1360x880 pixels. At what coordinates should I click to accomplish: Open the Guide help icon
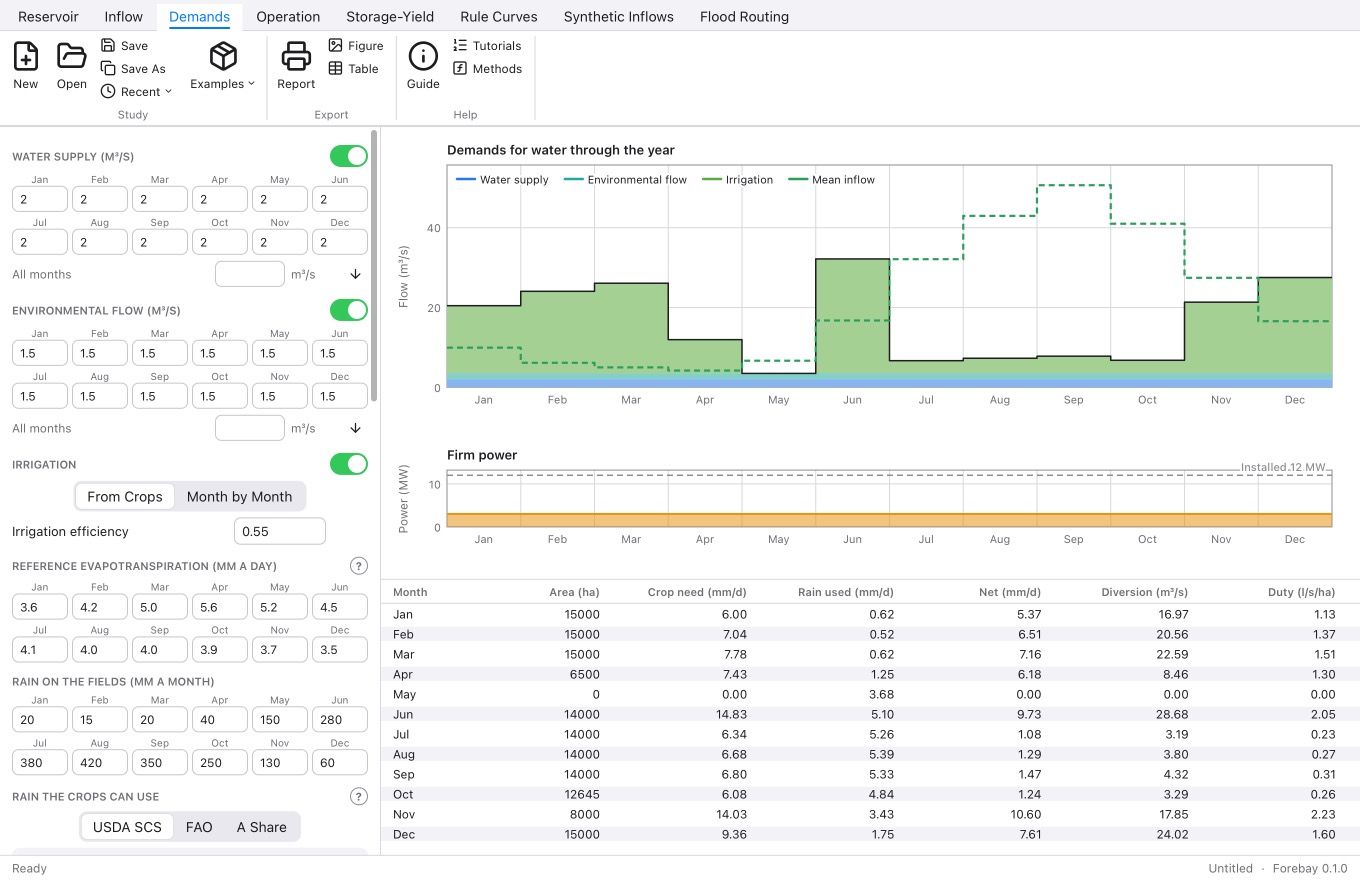point(423,66)
